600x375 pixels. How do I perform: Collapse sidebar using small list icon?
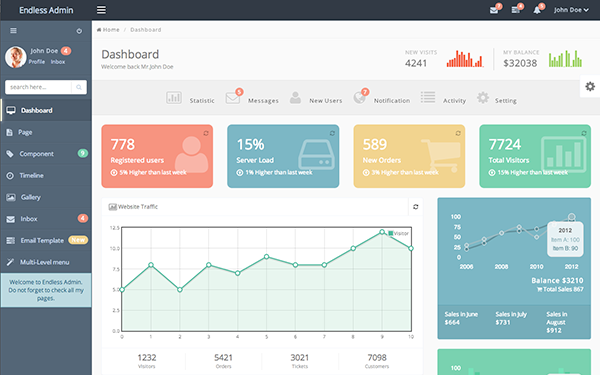tap(13, 31)
